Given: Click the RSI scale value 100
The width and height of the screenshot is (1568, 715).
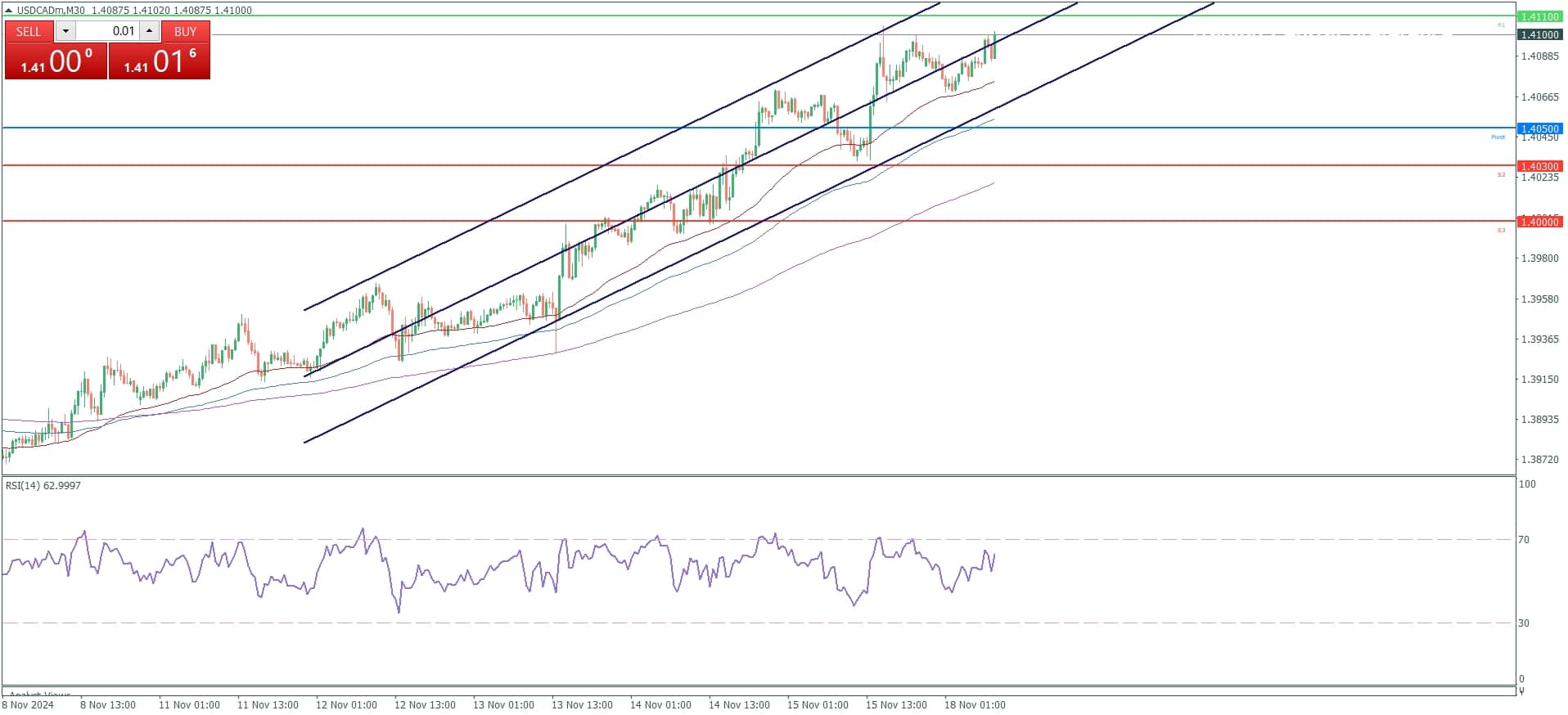Looking at the screenshot, I should (1527, 483).
